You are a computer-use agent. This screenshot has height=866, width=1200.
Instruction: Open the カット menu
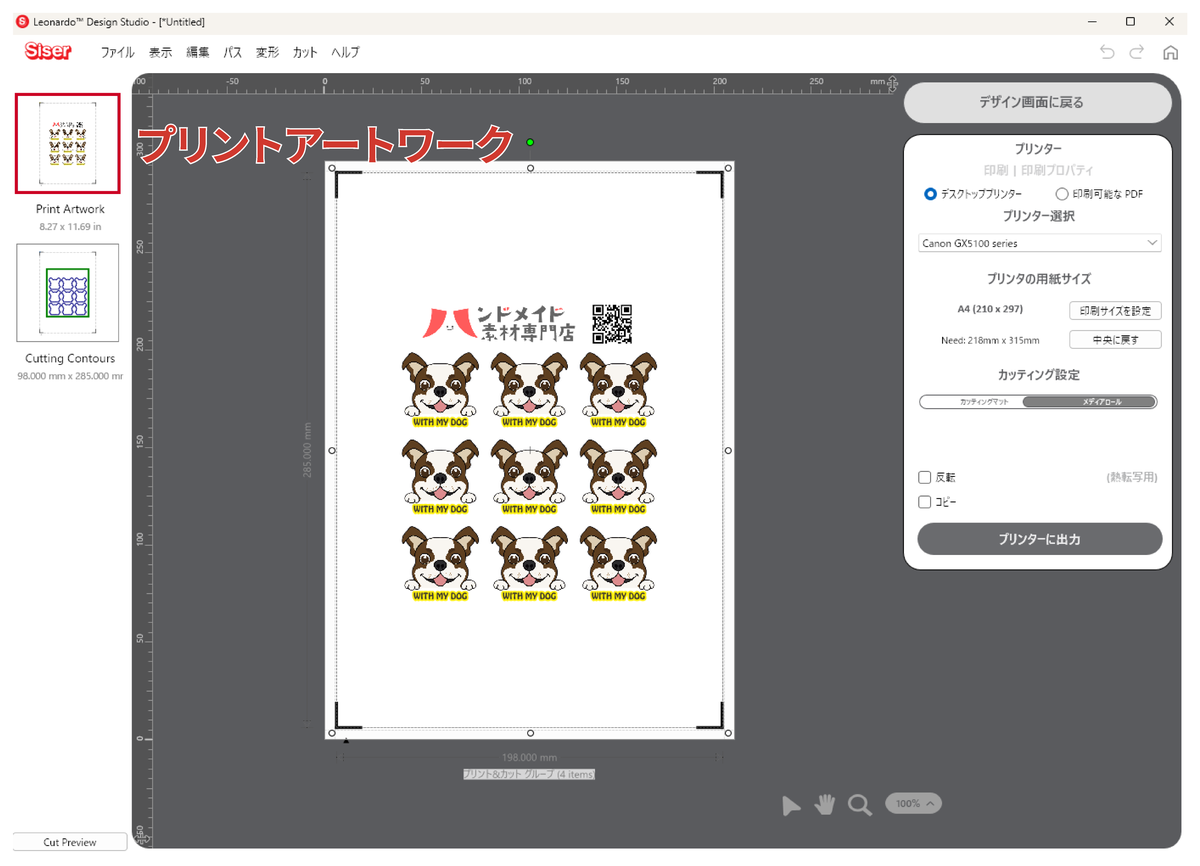[x=305, y=52]
